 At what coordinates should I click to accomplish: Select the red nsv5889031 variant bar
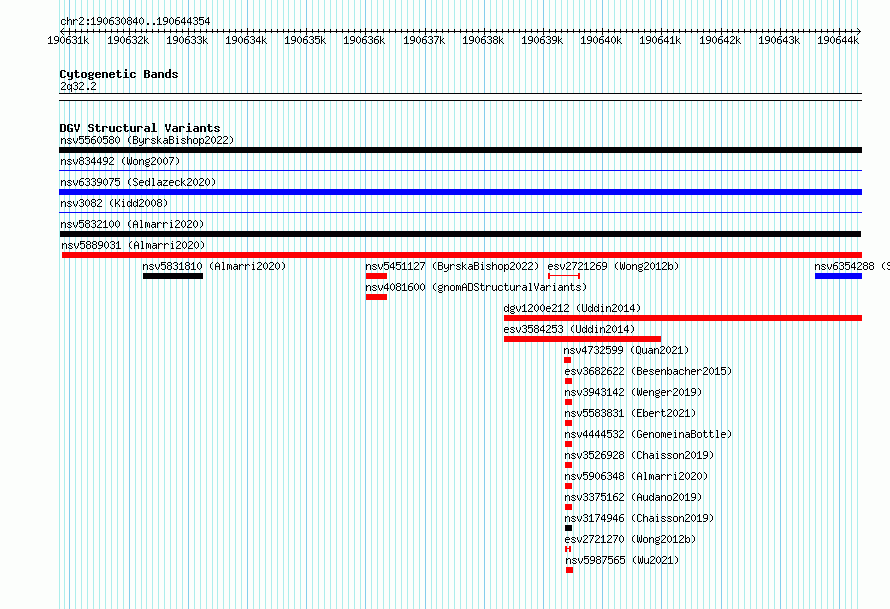coord(461,255)
